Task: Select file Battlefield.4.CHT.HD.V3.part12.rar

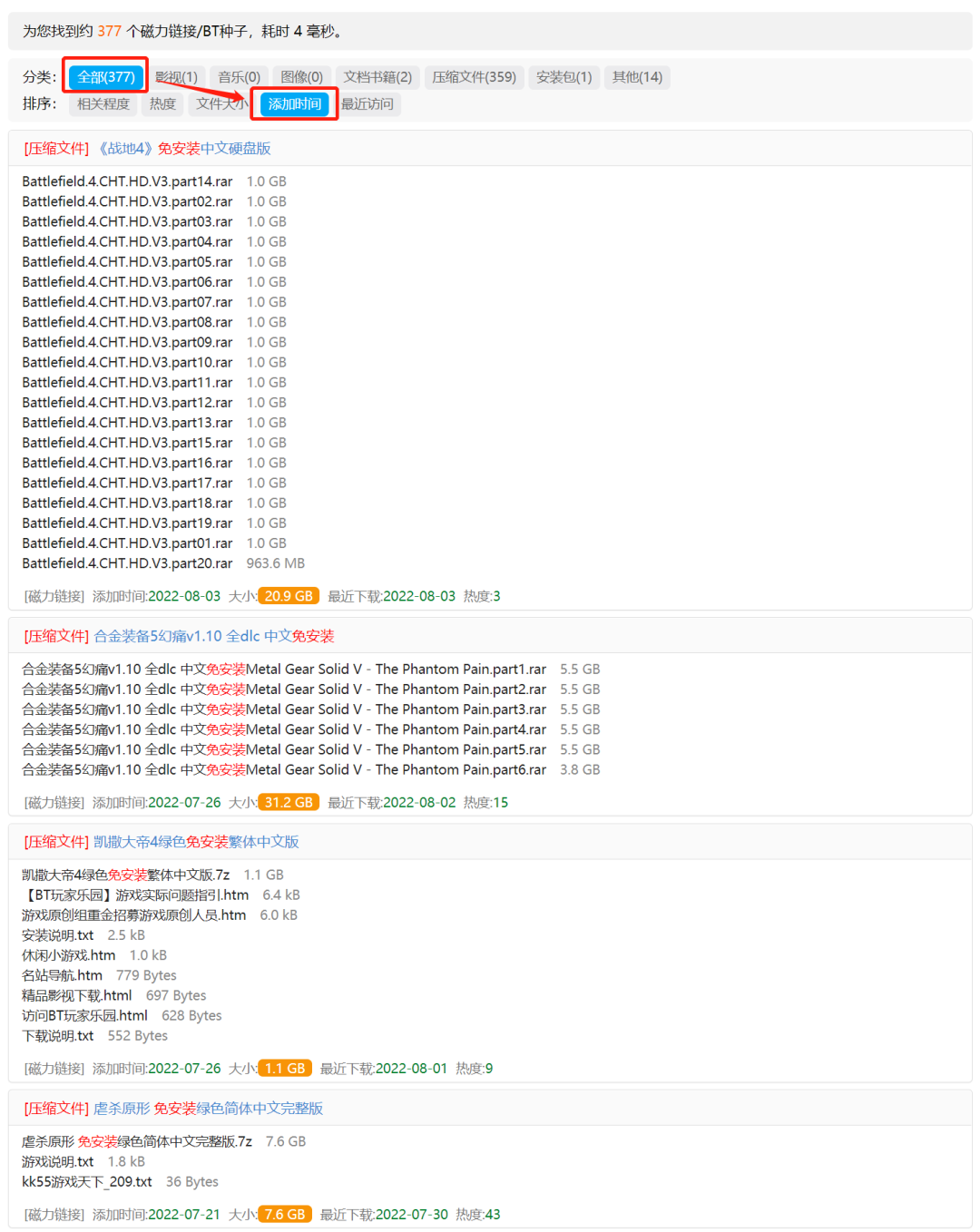Action: click(x=127, y=403)
